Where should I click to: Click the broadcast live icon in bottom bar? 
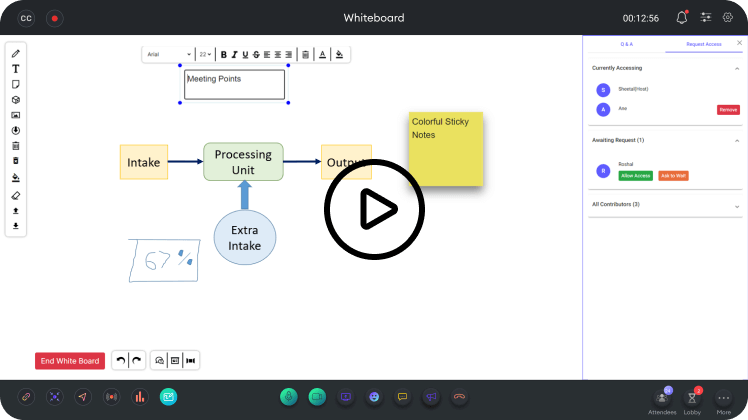(x=112, y=397)
